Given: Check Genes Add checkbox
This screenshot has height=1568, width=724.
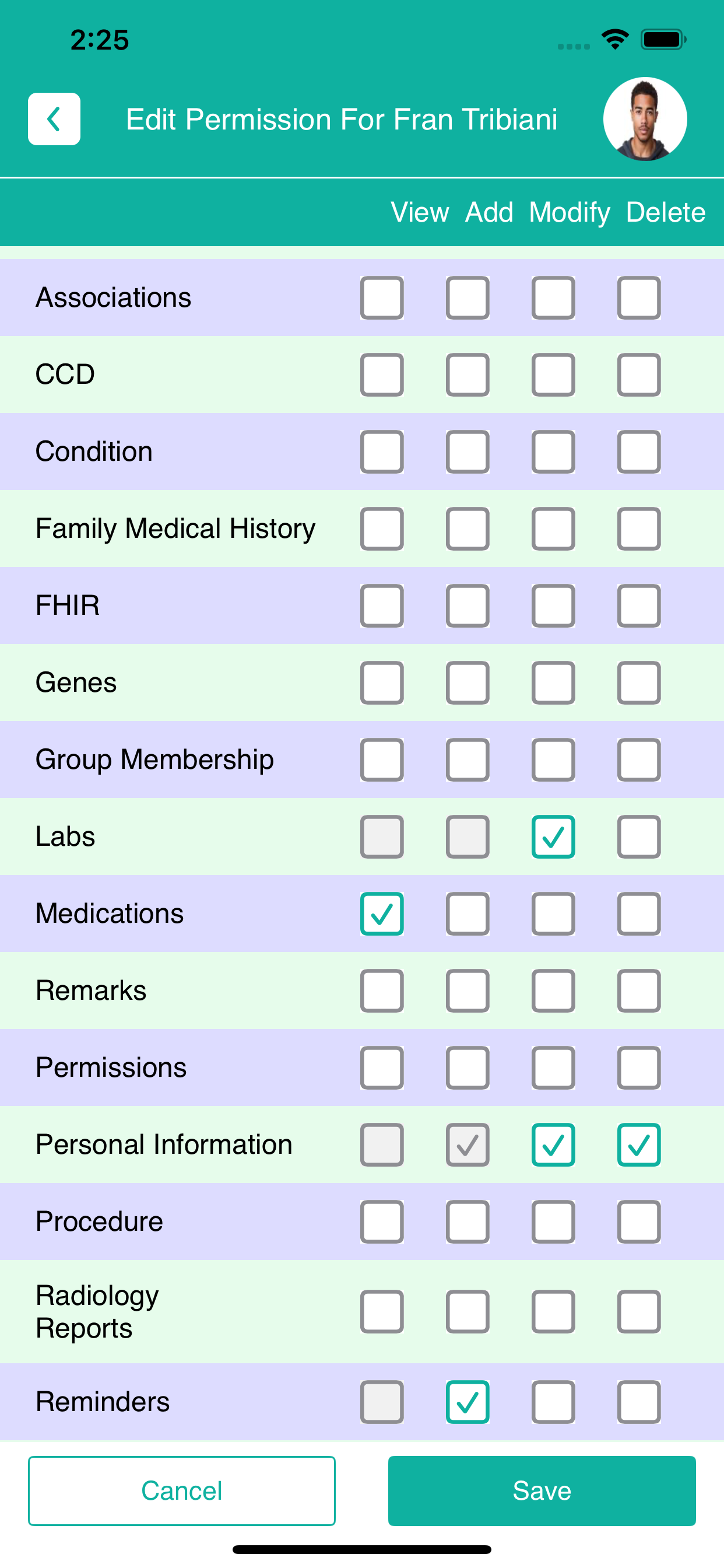Looking at the screenshot, I should coord(468,682).
